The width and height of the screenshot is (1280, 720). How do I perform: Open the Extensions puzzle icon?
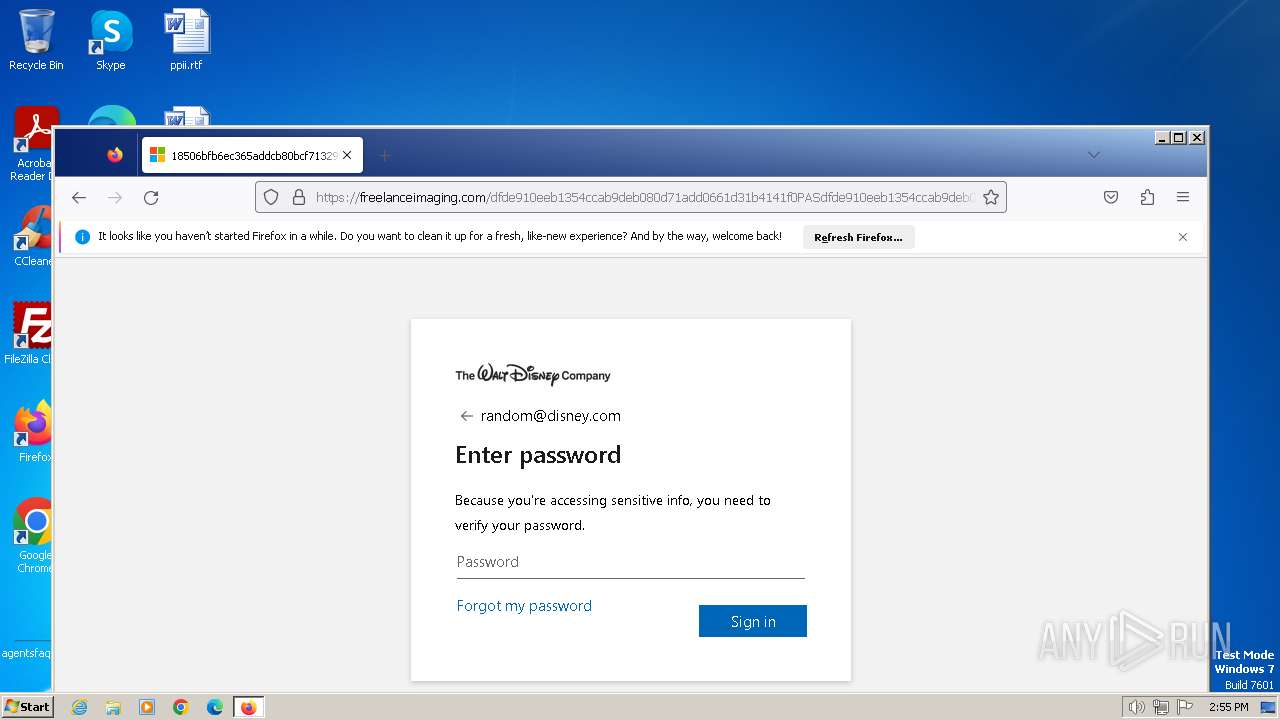(1147, 198)
